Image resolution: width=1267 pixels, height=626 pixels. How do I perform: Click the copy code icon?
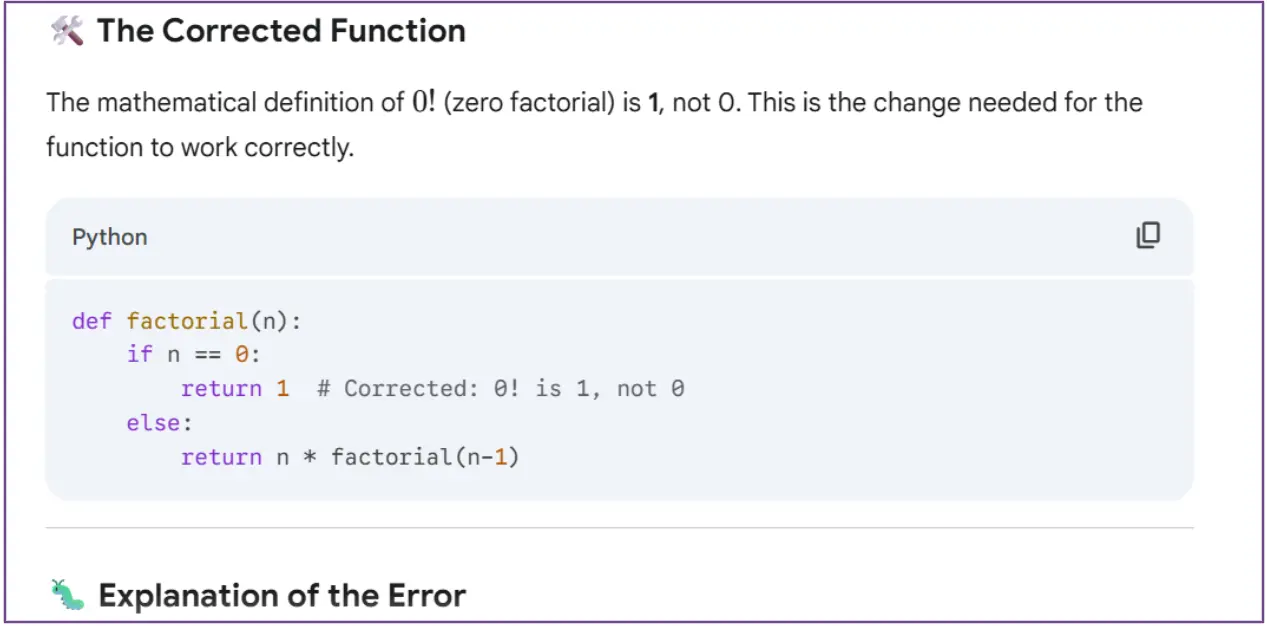coord(1148,235)
